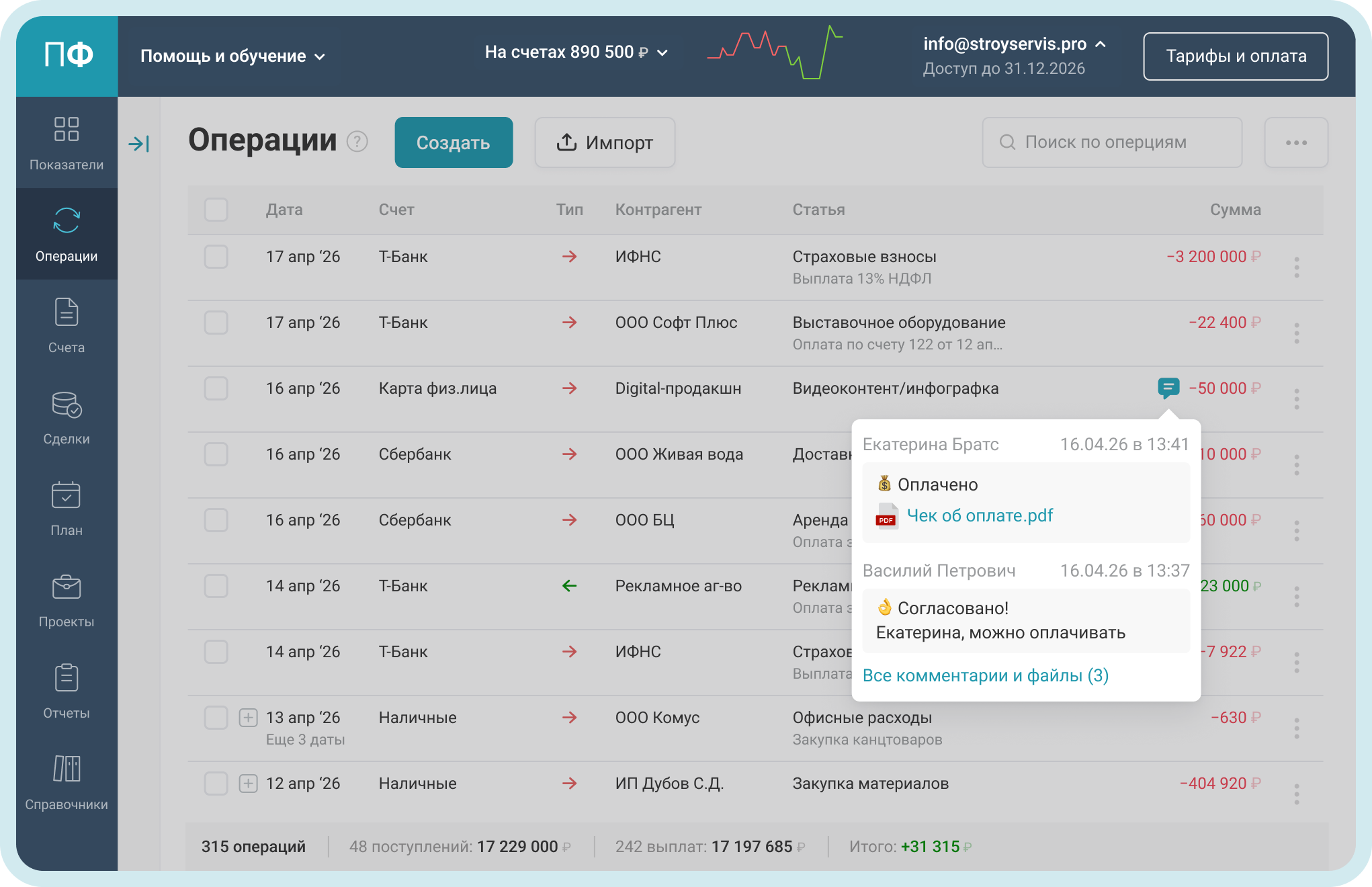Viewport: 1372px width, 887px height.
Task: Click the search operations input field
Action: pyautogui.click(x=1112, y=142)
